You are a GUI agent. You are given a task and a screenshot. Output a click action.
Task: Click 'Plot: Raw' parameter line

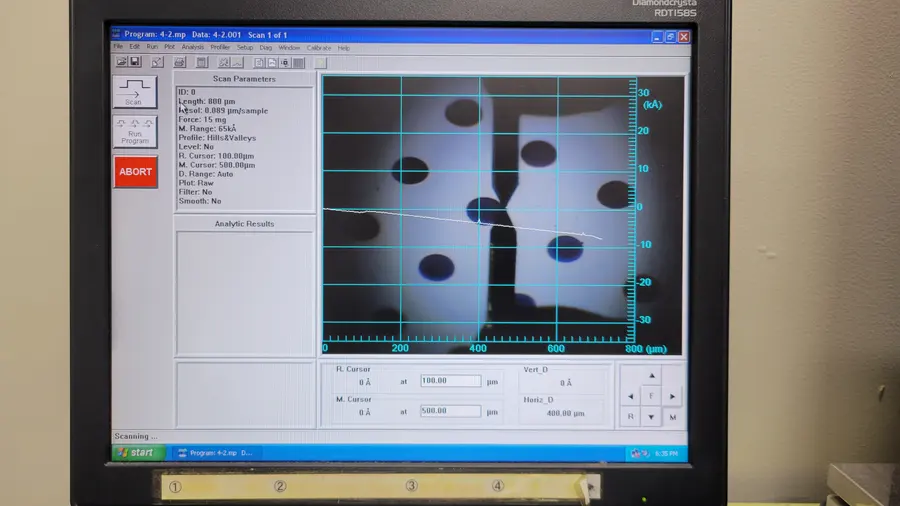(196, 183)
